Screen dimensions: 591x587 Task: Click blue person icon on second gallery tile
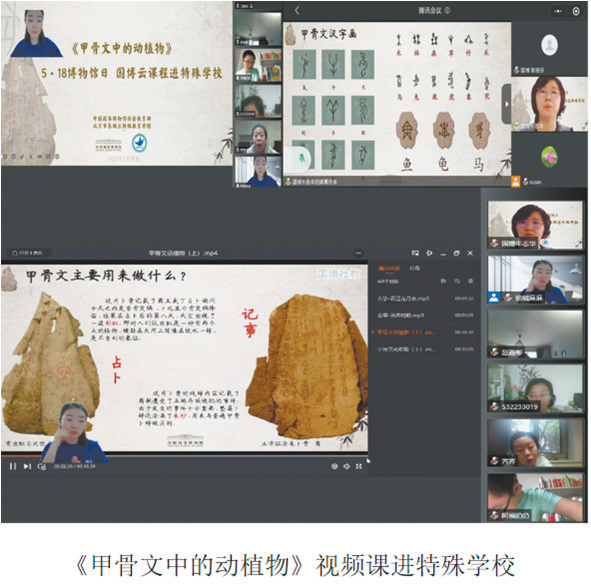coord(493,298)
